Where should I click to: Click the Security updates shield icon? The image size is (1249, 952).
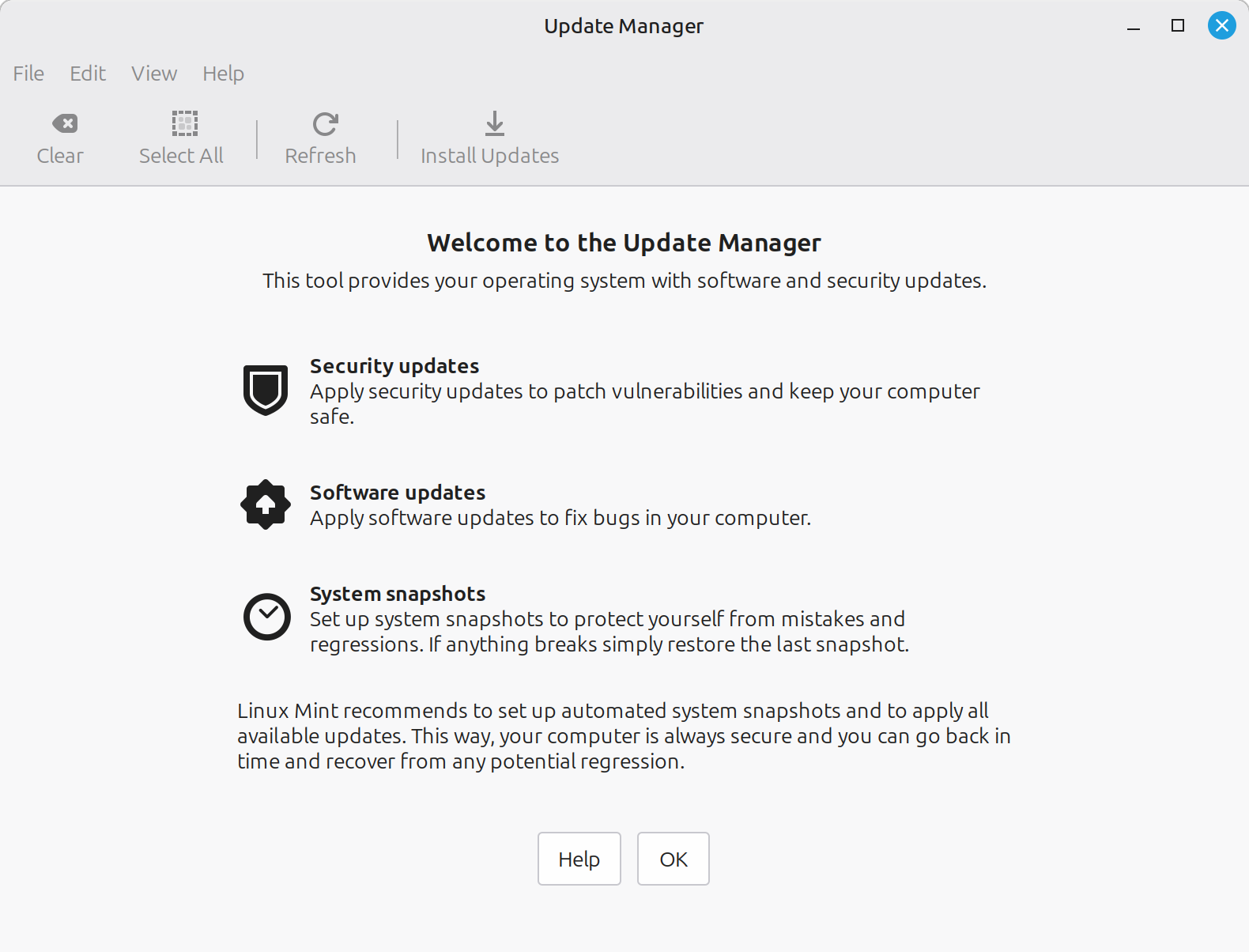[266, 390]
